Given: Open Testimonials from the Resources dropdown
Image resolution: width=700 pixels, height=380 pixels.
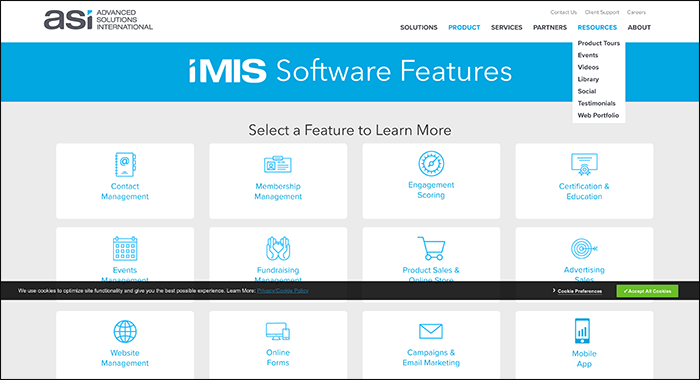Looking at the screenshot, I should 596,104.
